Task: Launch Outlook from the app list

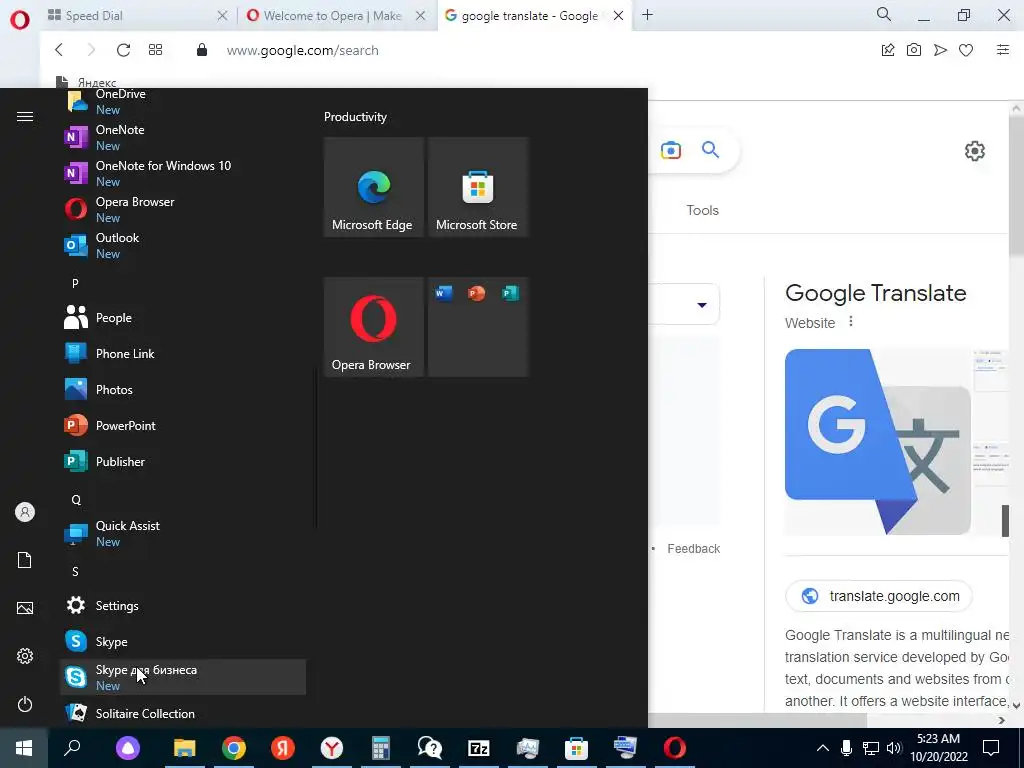Action: pos(183,246)
